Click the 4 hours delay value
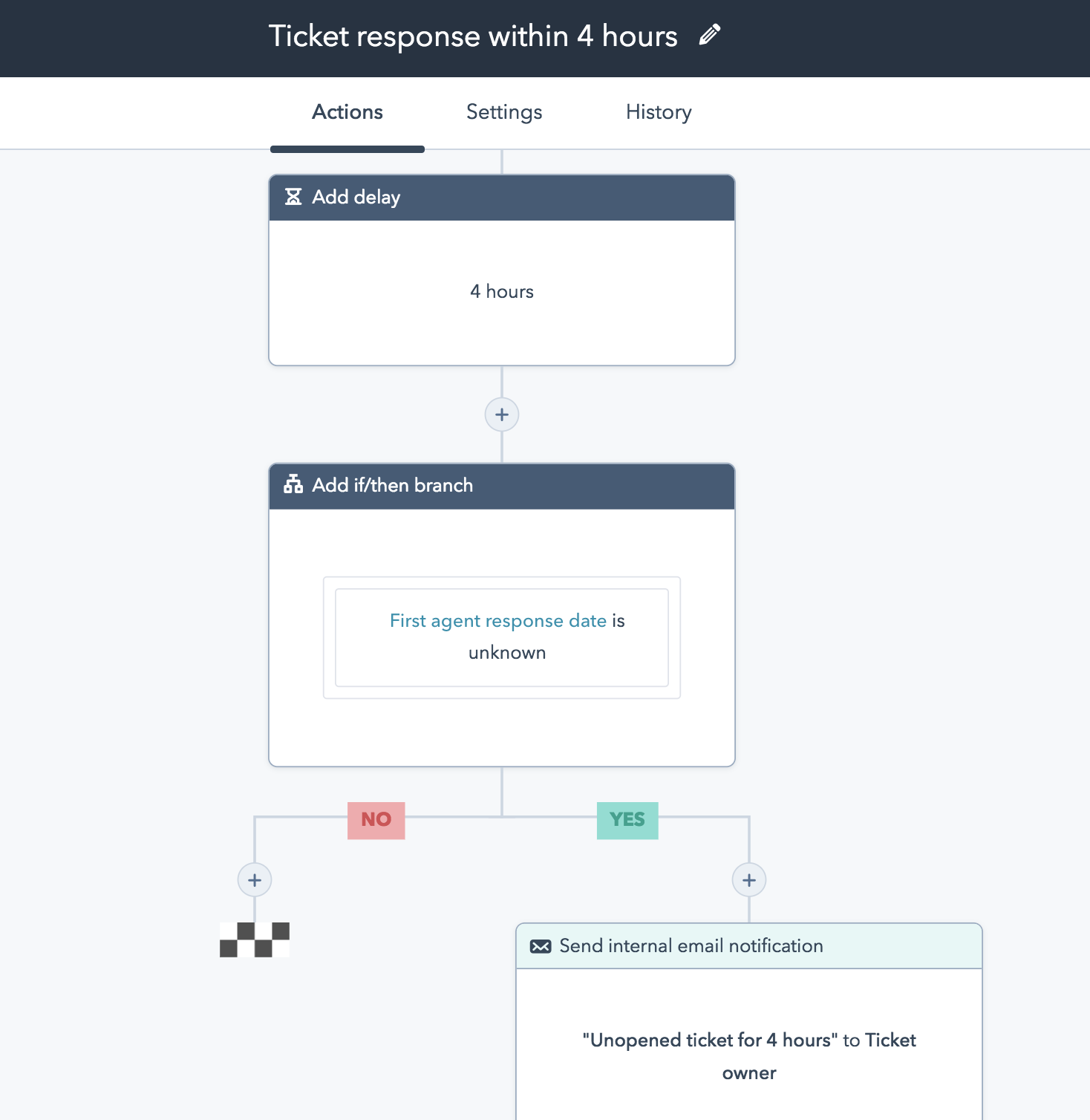Viewport: 1090px width, 1120px height. click(x=502, y=292)
